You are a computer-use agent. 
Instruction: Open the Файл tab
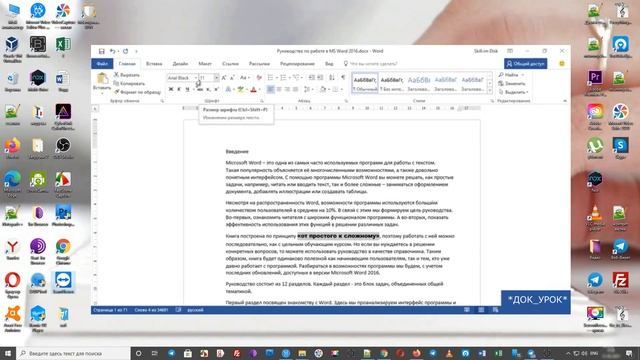pos(102,64)
